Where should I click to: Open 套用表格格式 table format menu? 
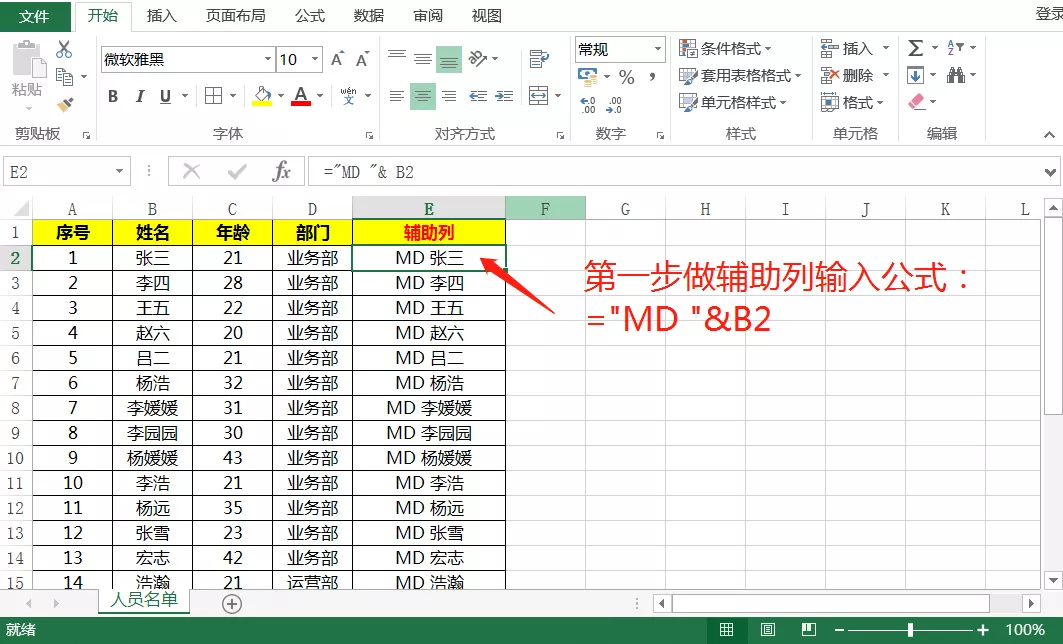point(740,76)
